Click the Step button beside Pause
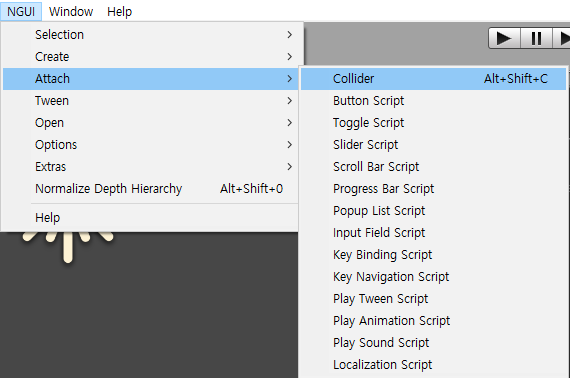The image size is (570, 378). pos(562,38)
